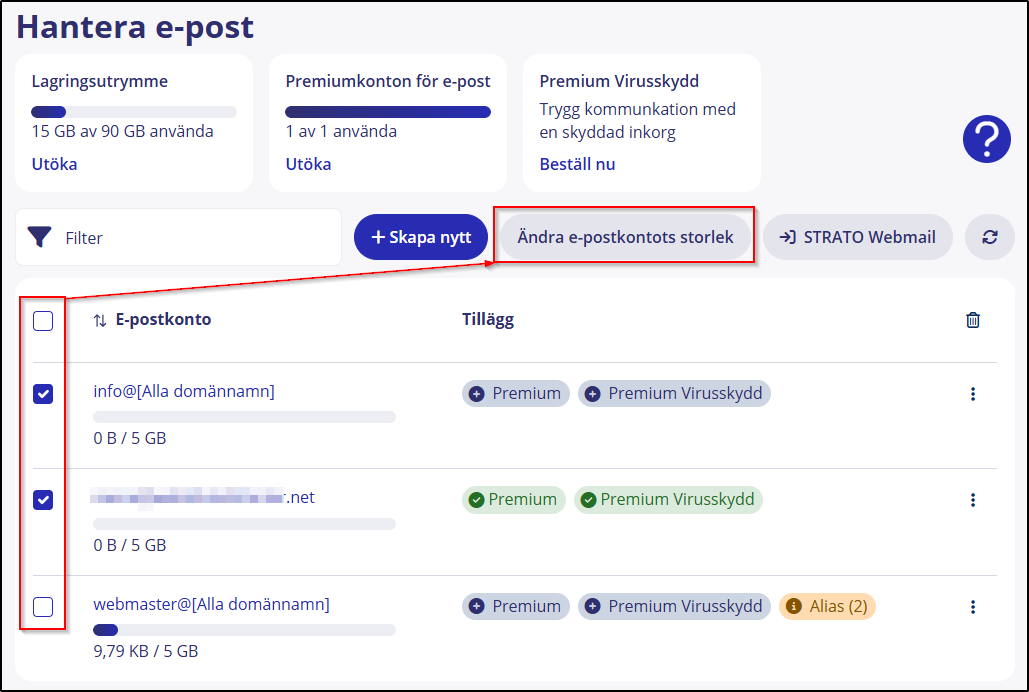Uncheck the info@ account checkbox

(x=43, y=395)
